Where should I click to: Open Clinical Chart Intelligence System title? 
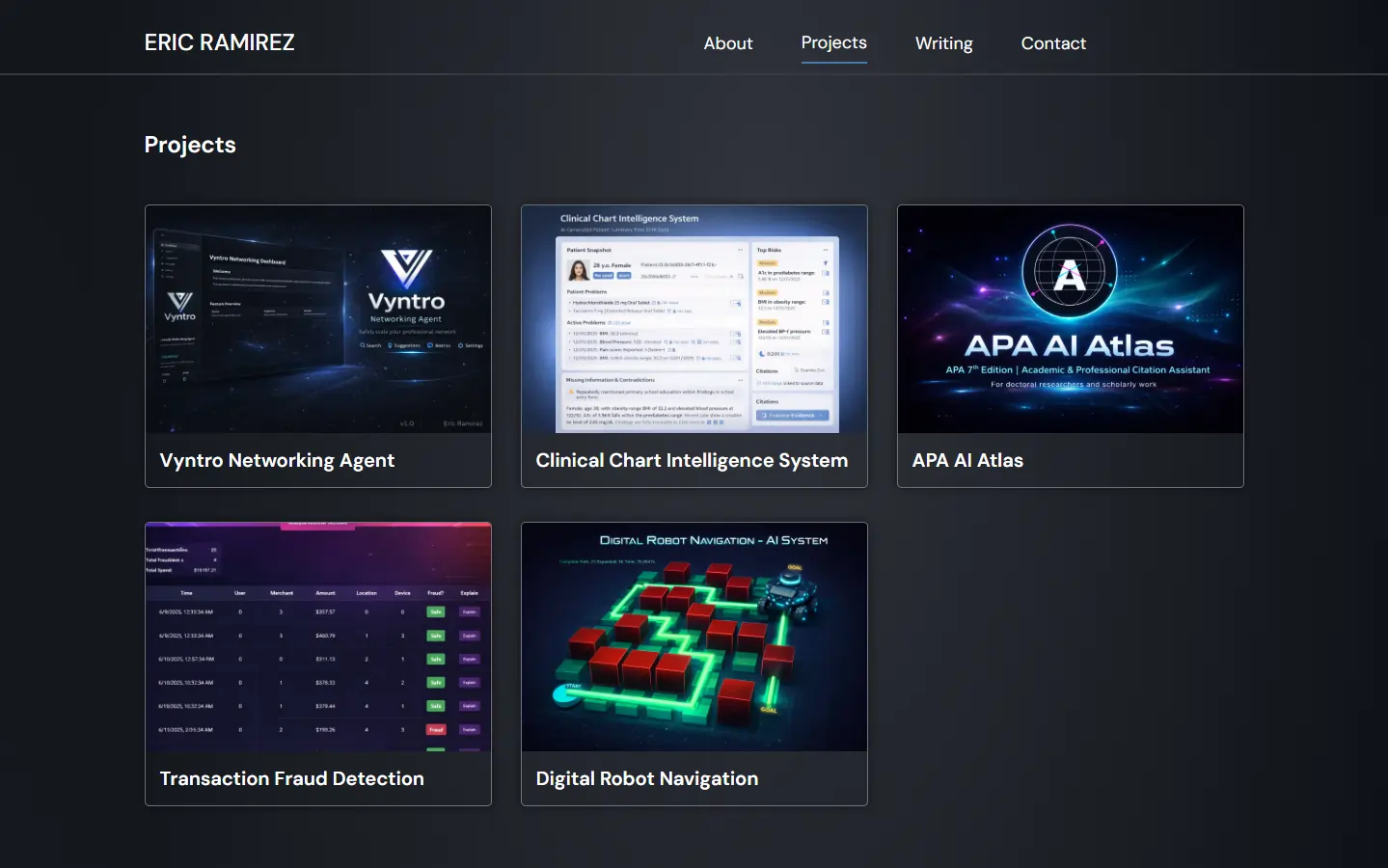click(692, 461)
